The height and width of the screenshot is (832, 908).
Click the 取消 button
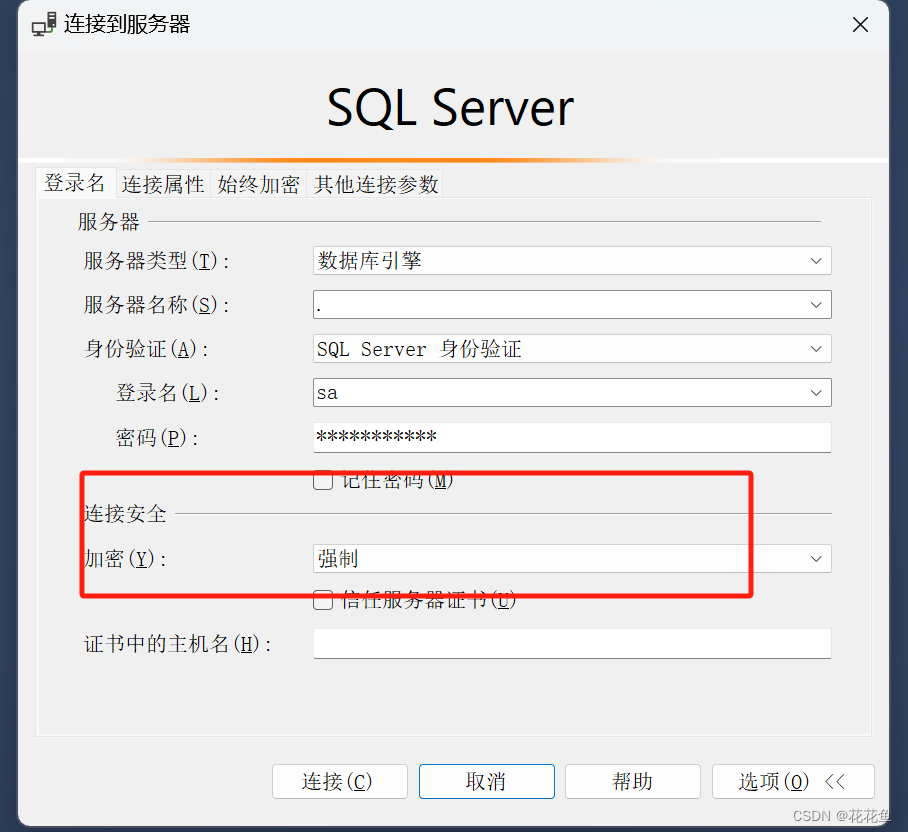486,782
